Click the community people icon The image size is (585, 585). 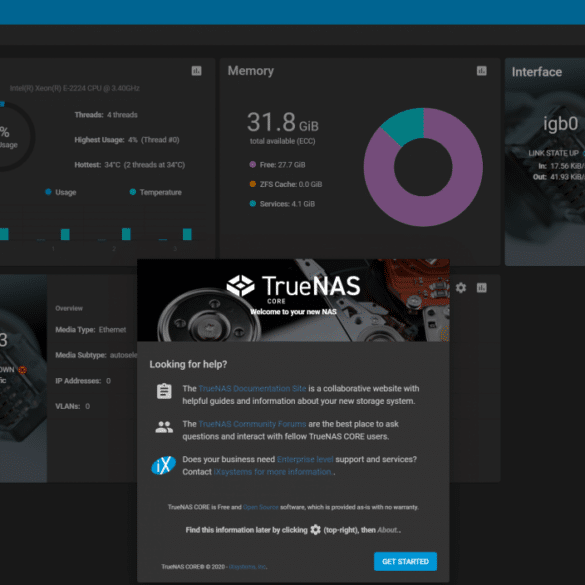coord(164,427)
